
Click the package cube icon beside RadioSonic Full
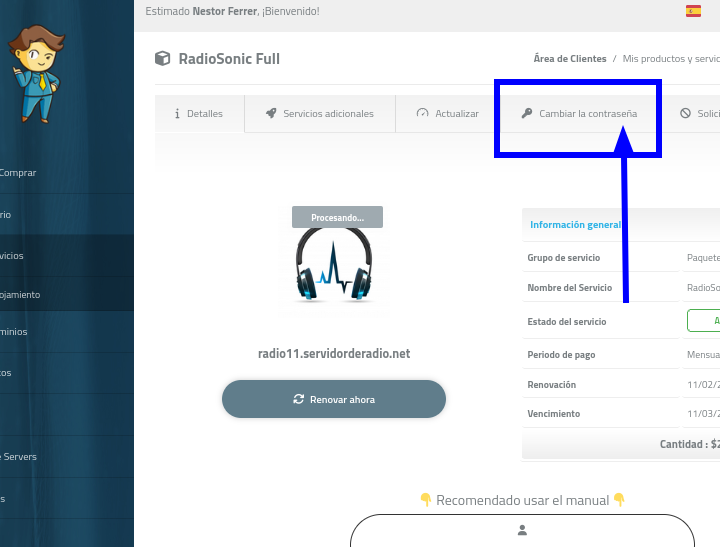pyautogui.click(x=163, y=58)
